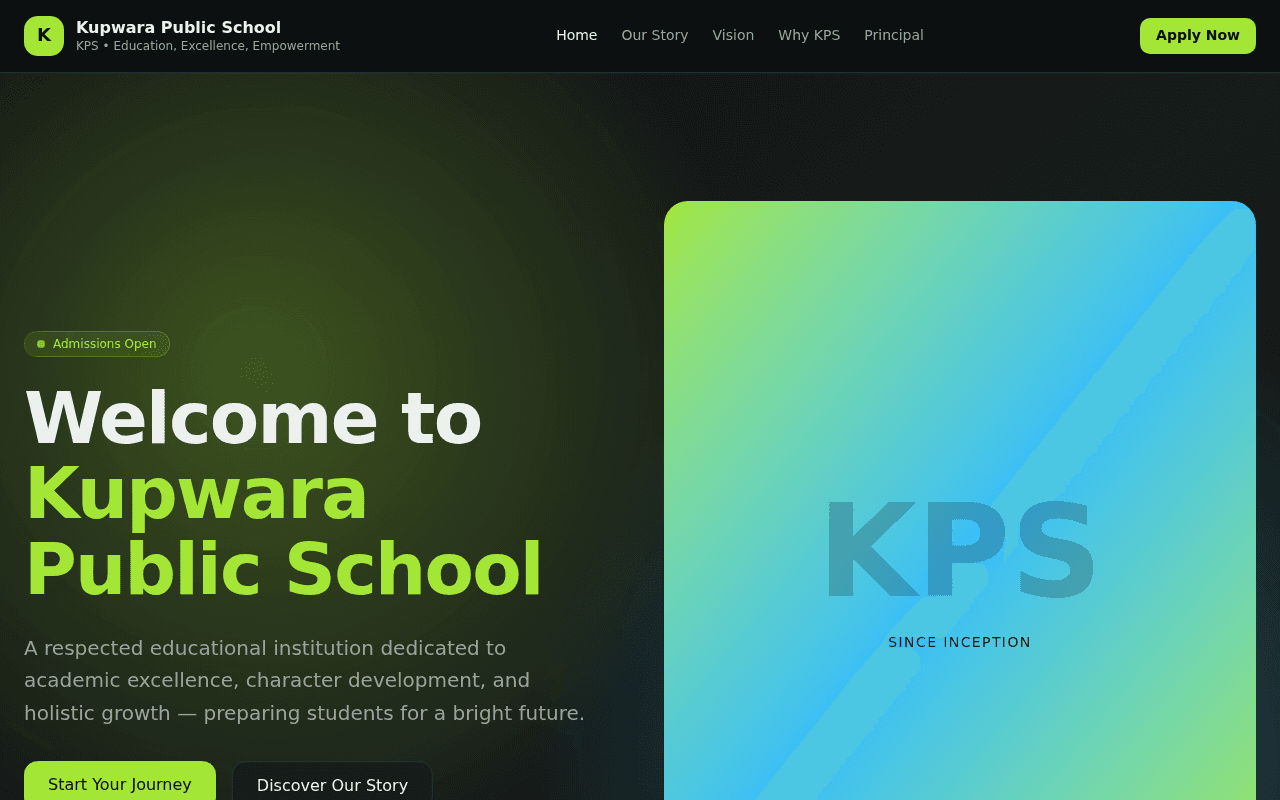Click the 'Welcome to' heading text
This screenshot has height=800, width=1280.
pos(253,417)
